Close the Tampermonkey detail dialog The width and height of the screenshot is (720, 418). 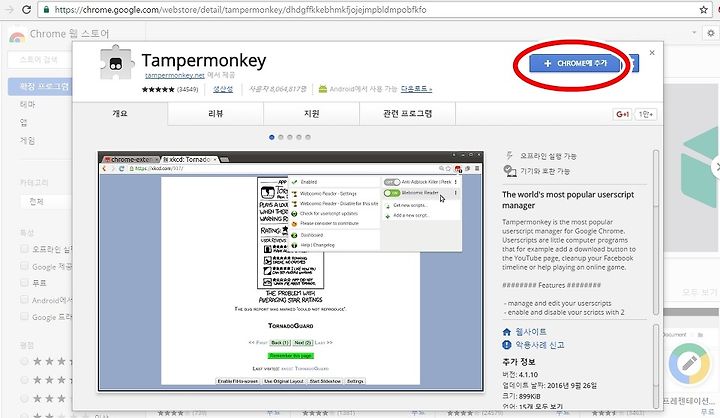point(652,53)
